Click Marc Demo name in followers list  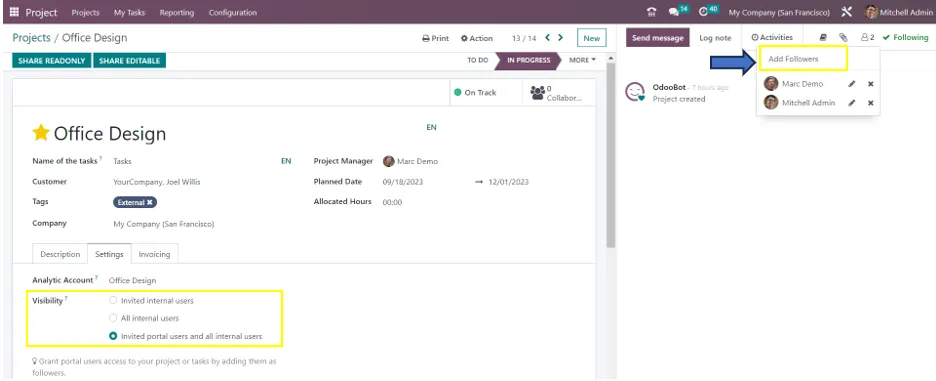click(x=802, y=84)
